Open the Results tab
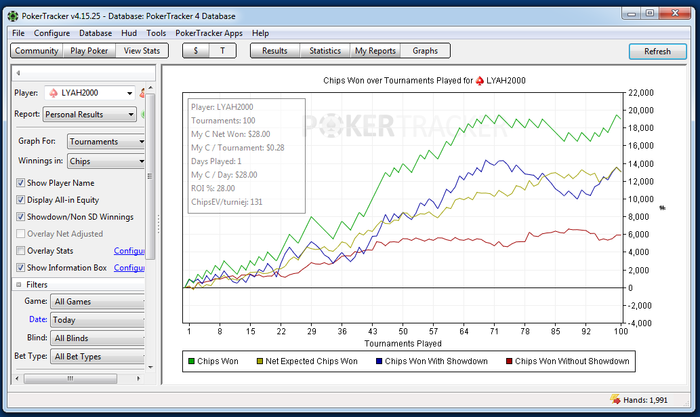 click(x=275, y=51)
